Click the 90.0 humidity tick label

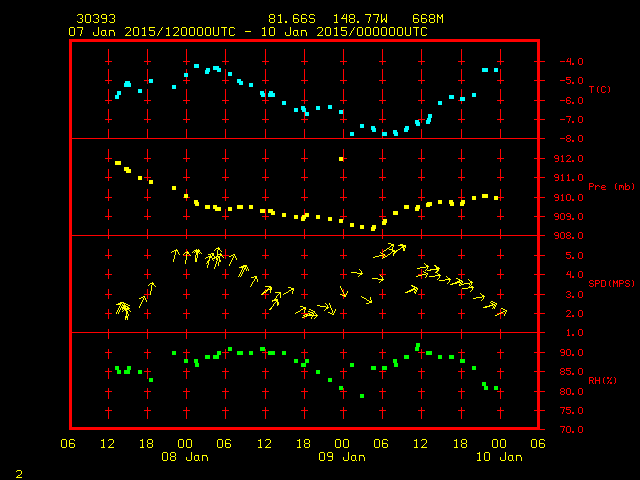(x=571, y=353)
